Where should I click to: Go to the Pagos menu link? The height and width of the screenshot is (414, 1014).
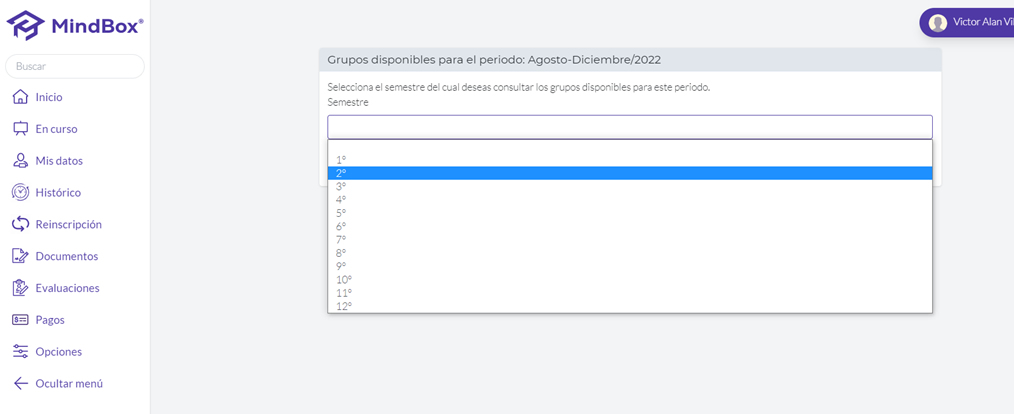[50, 320]
